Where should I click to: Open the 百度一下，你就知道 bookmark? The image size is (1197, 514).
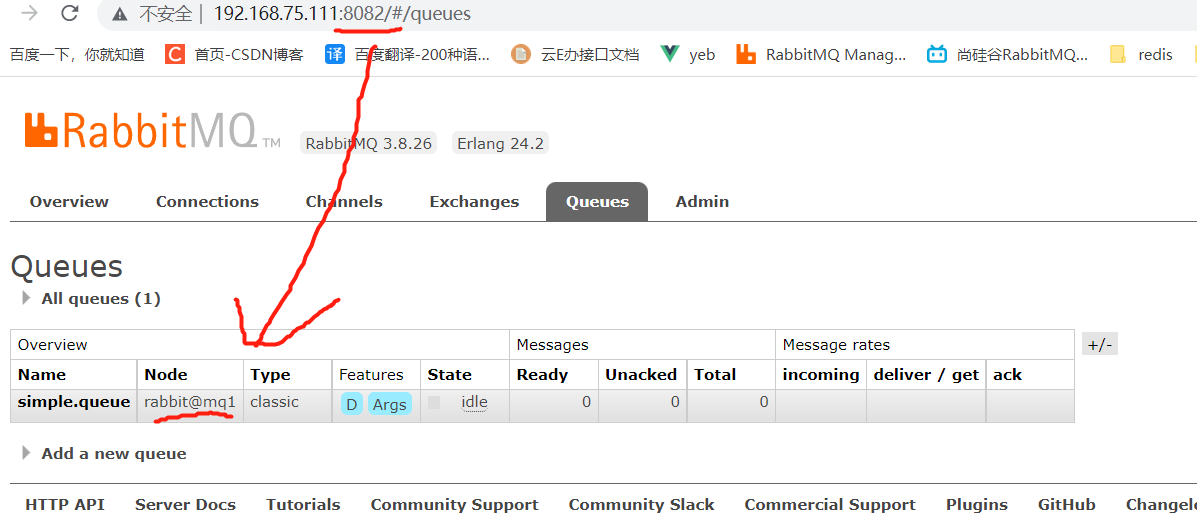pos(77,54)
